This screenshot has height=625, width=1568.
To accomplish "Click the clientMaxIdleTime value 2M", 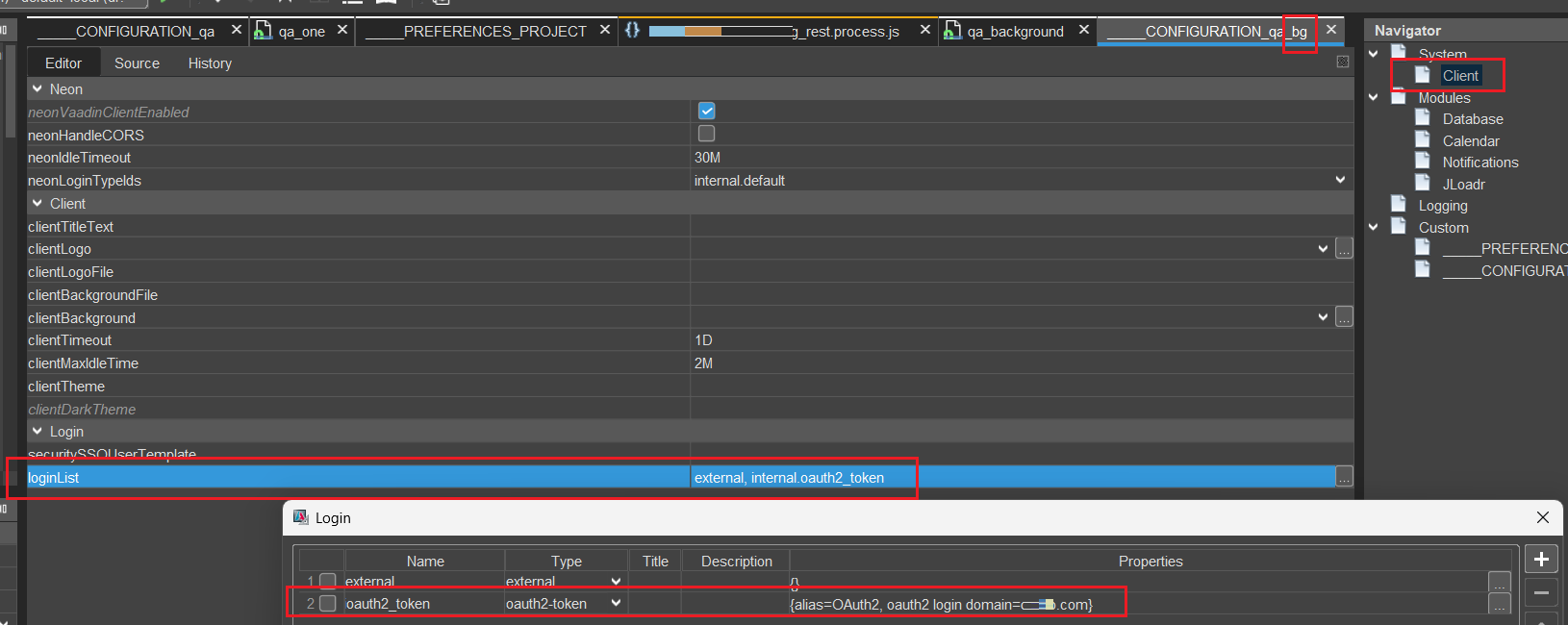I will 703,363.
